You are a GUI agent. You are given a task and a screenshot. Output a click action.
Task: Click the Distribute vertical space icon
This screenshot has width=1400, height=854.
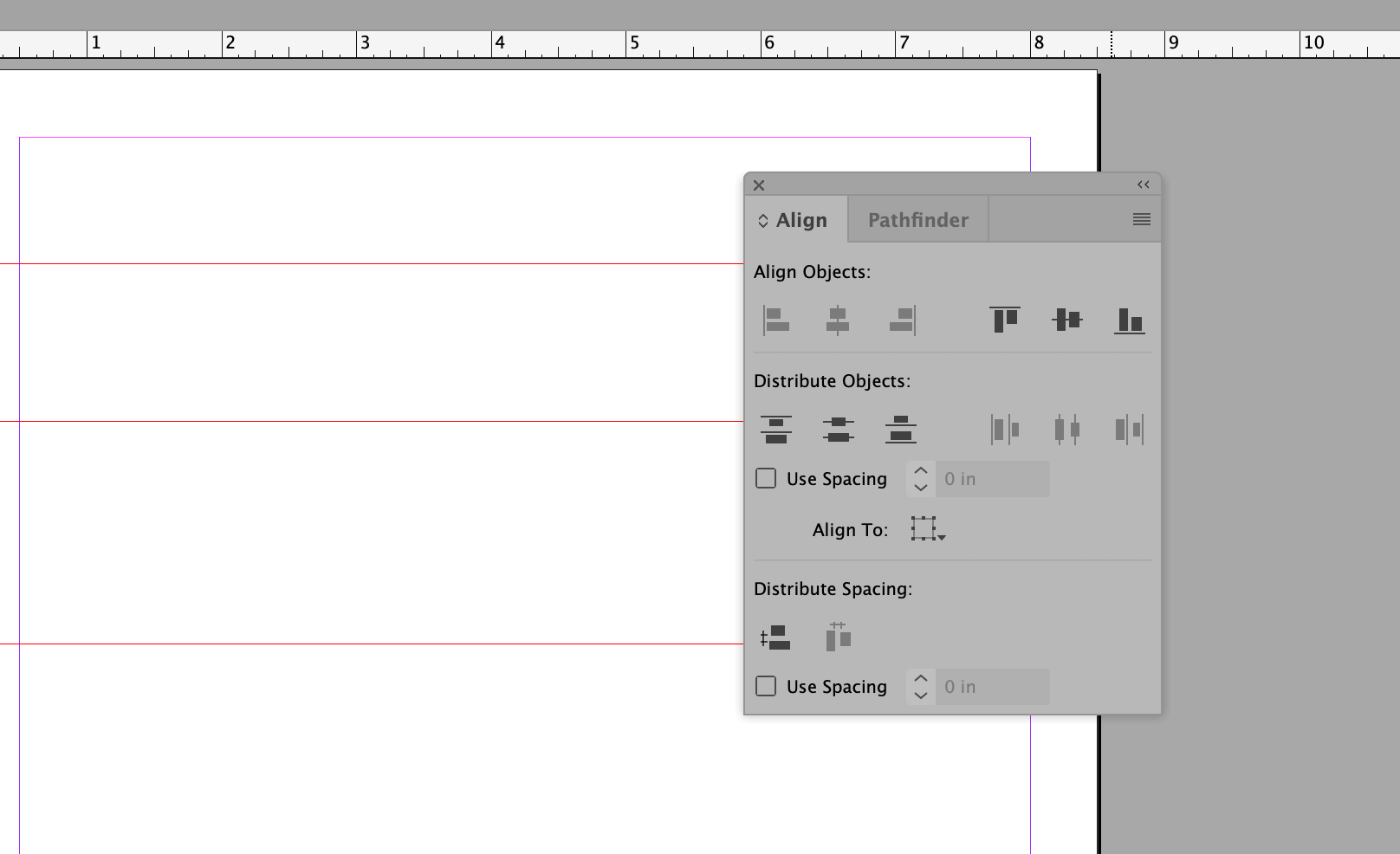(x=775, y=637)
